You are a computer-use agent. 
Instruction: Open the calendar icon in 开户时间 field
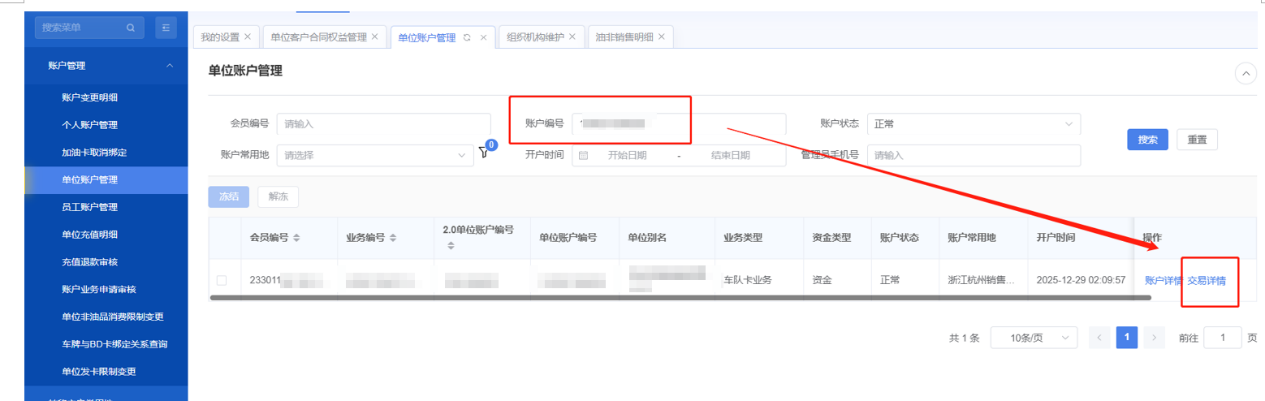583,155
